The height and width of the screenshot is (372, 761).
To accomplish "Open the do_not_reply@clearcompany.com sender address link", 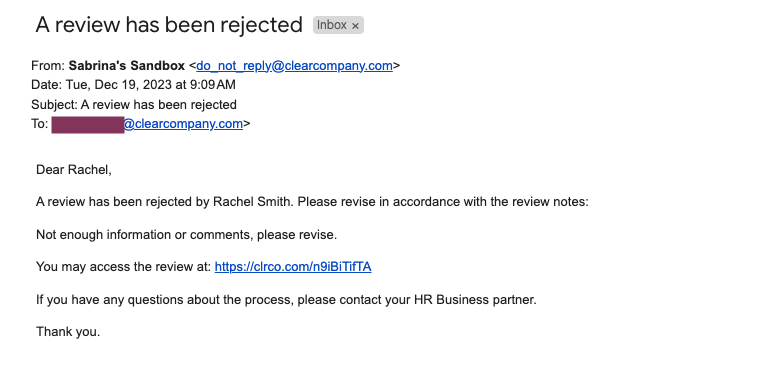I will 294,66.
